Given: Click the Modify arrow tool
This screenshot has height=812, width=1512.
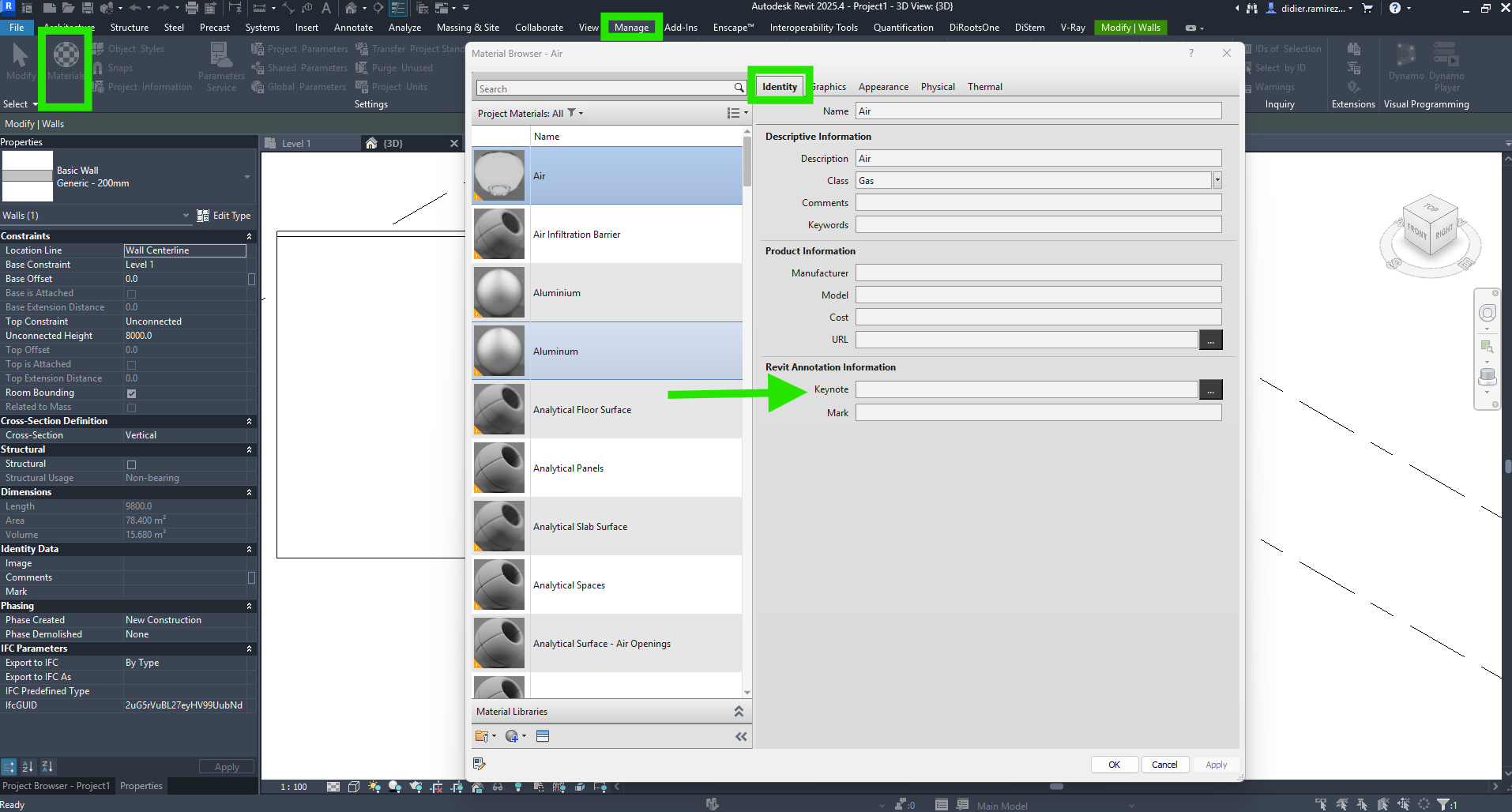Looking at the screenshot, I should click(21, 62).
